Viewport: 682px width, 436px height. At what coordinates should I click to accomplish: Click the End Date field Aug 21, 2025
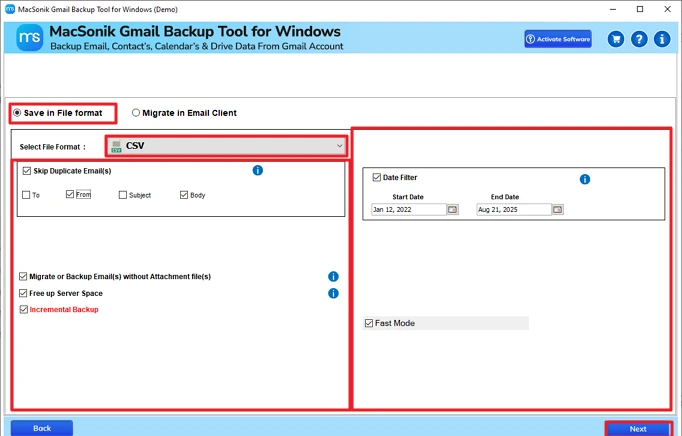[x=514, y=210]
